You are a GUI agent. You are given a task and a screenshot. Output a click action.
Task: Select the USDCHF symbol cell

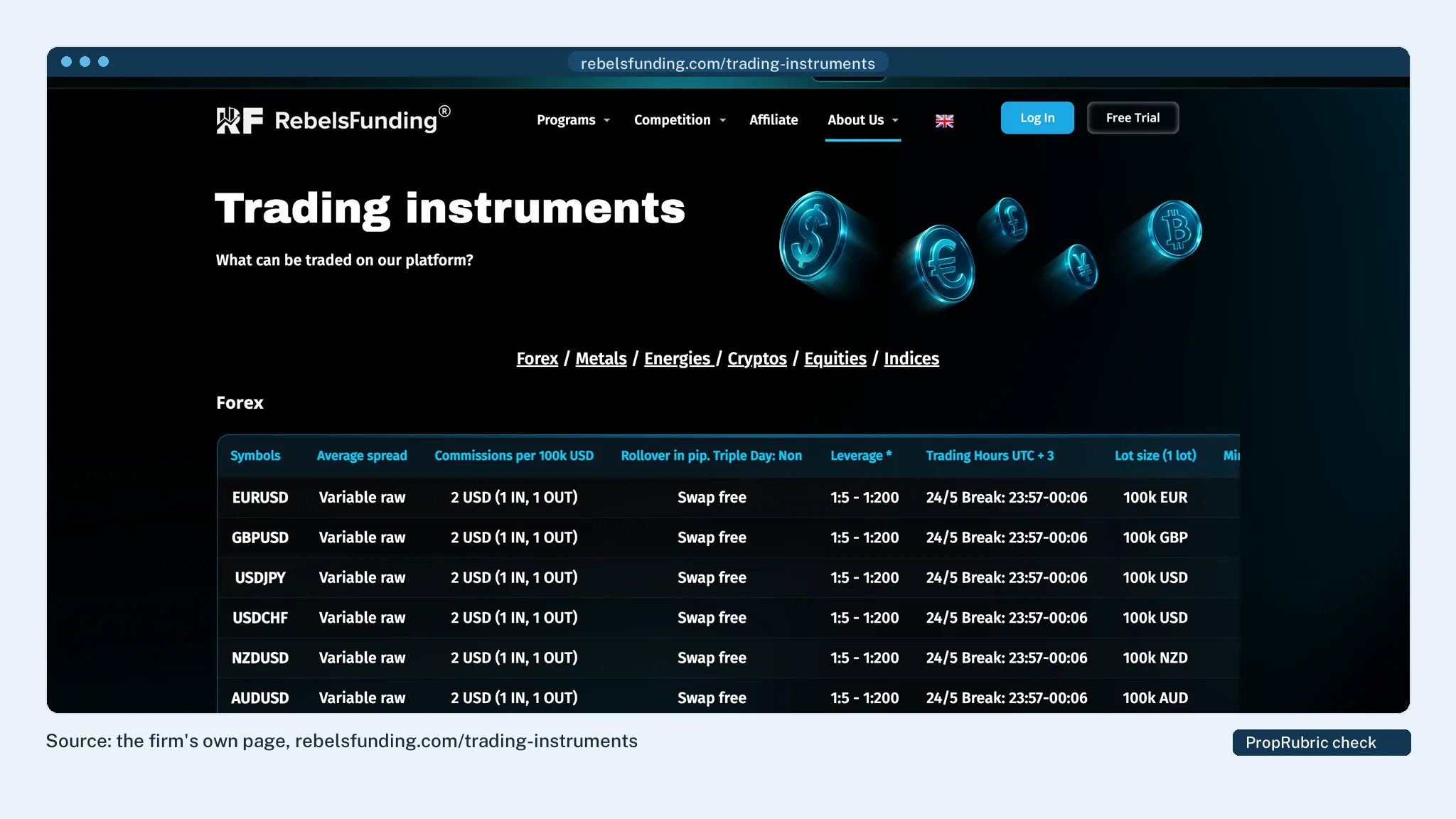point(260,618)
